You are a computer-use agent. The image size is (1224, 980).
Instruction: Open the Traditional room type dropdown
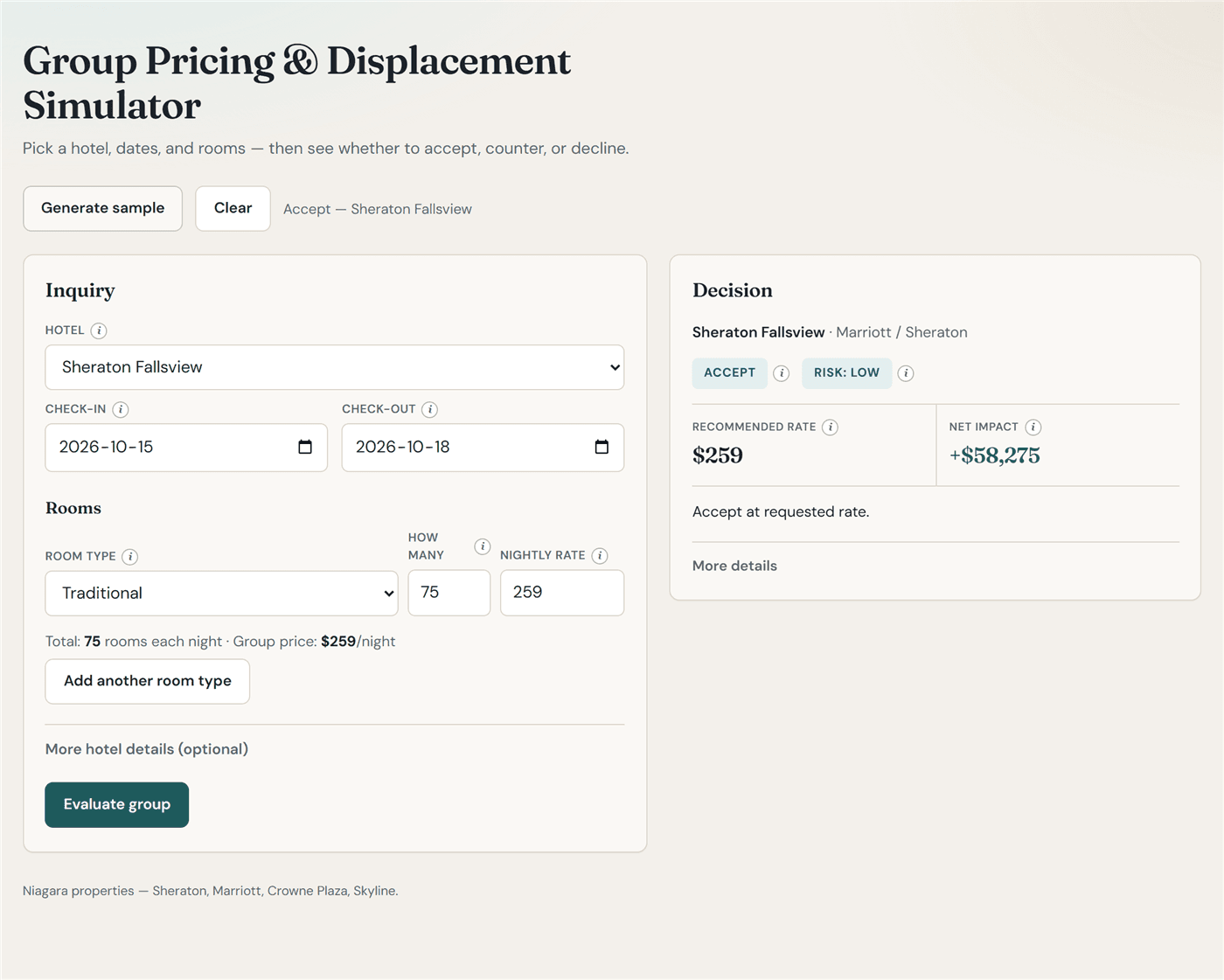222,594
